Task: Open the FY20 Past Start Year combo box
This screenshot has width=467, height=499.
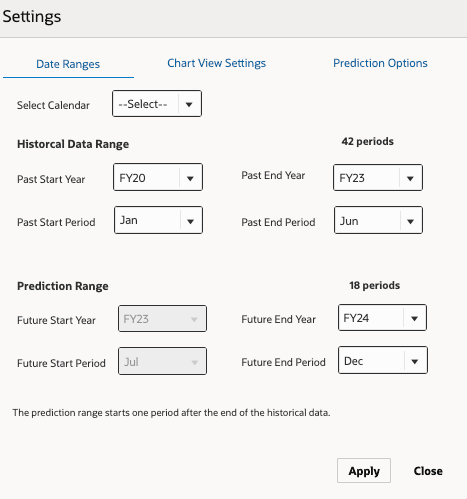Action: click(158, 177)
